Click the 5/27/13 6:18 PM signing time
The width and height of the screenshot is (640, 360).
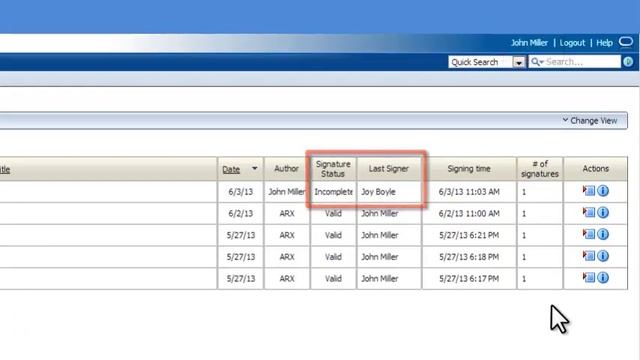pyautogui.click(x=469, y=257)
